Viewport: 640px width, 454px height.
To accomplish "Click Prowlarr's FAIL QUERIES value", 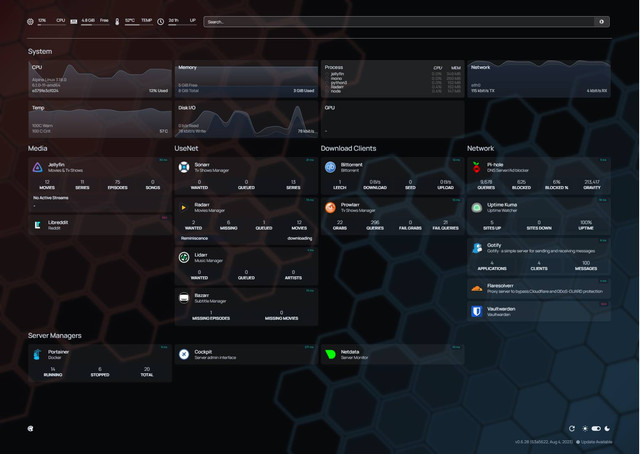I will [x=445, y=225].
